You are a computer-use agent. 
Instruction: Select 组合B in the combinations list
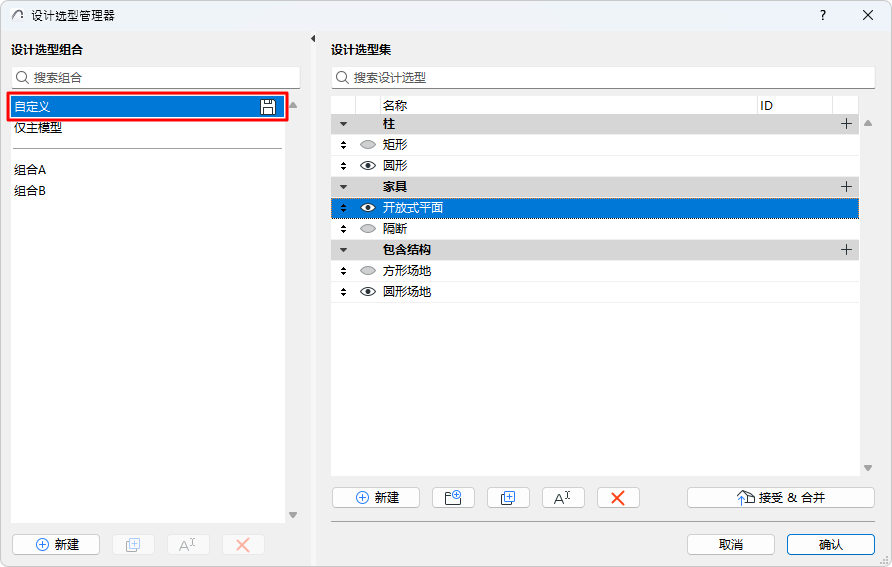(147, 191)
